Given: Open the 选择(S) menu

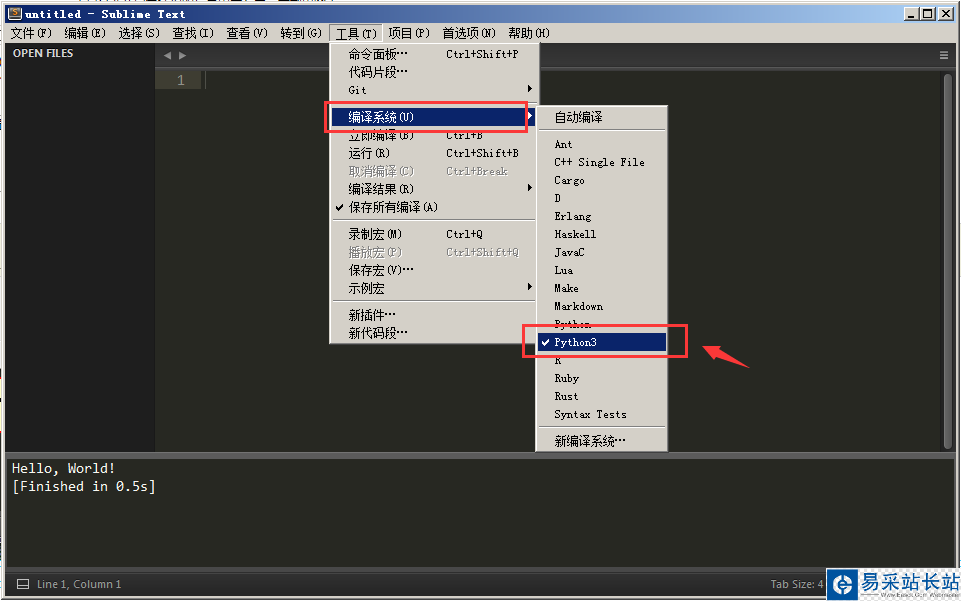Looking at the screenshot, I should point(139,33).
